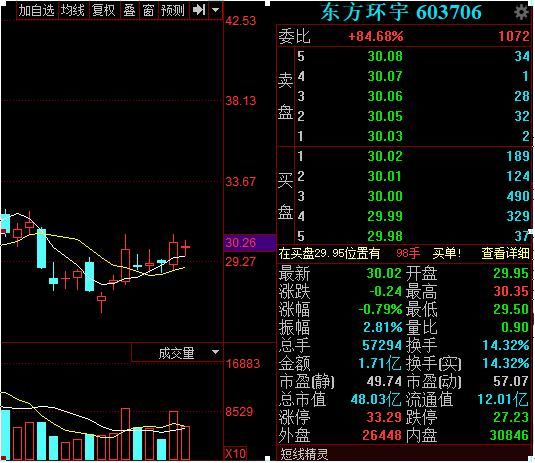
Task: Select the 叠 overlay option
Action: pyautogui.click(x=129, y=10)
